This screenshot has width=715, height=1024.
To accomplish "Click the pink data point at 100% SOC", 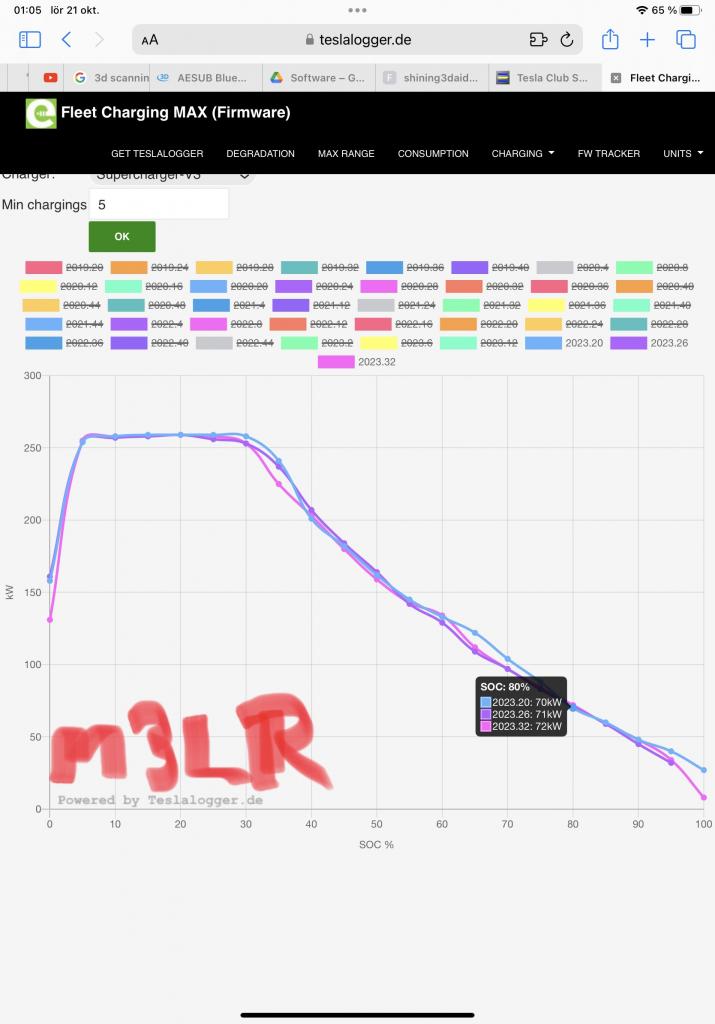I will (x=703, y=797).
